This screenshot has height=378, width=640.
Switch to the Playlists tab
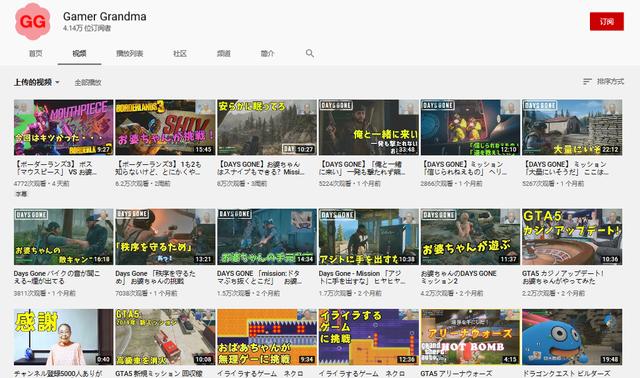pos(129,53)
